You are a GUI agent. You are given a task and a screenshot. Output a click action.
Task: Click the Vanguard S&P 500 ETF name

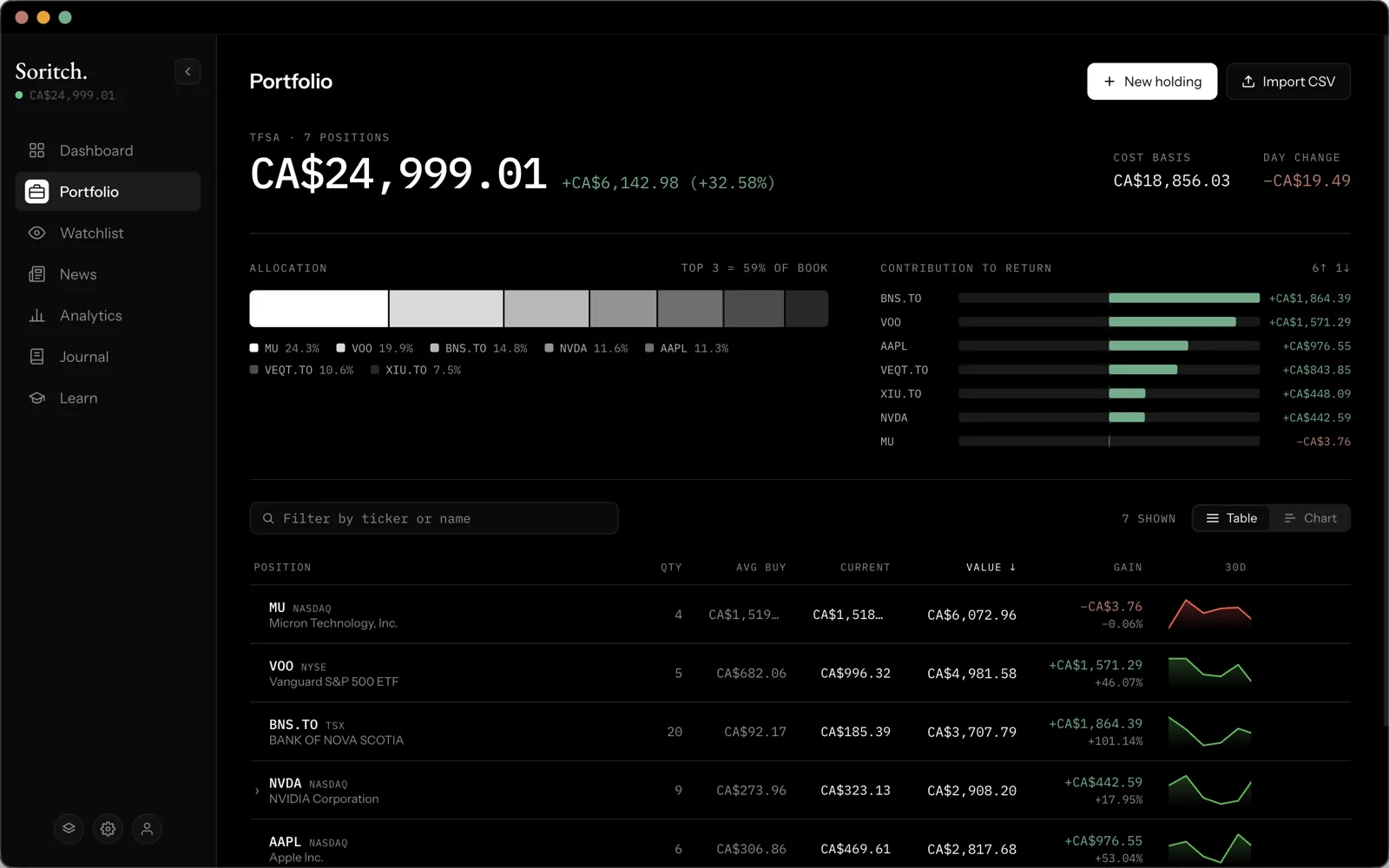334,681
